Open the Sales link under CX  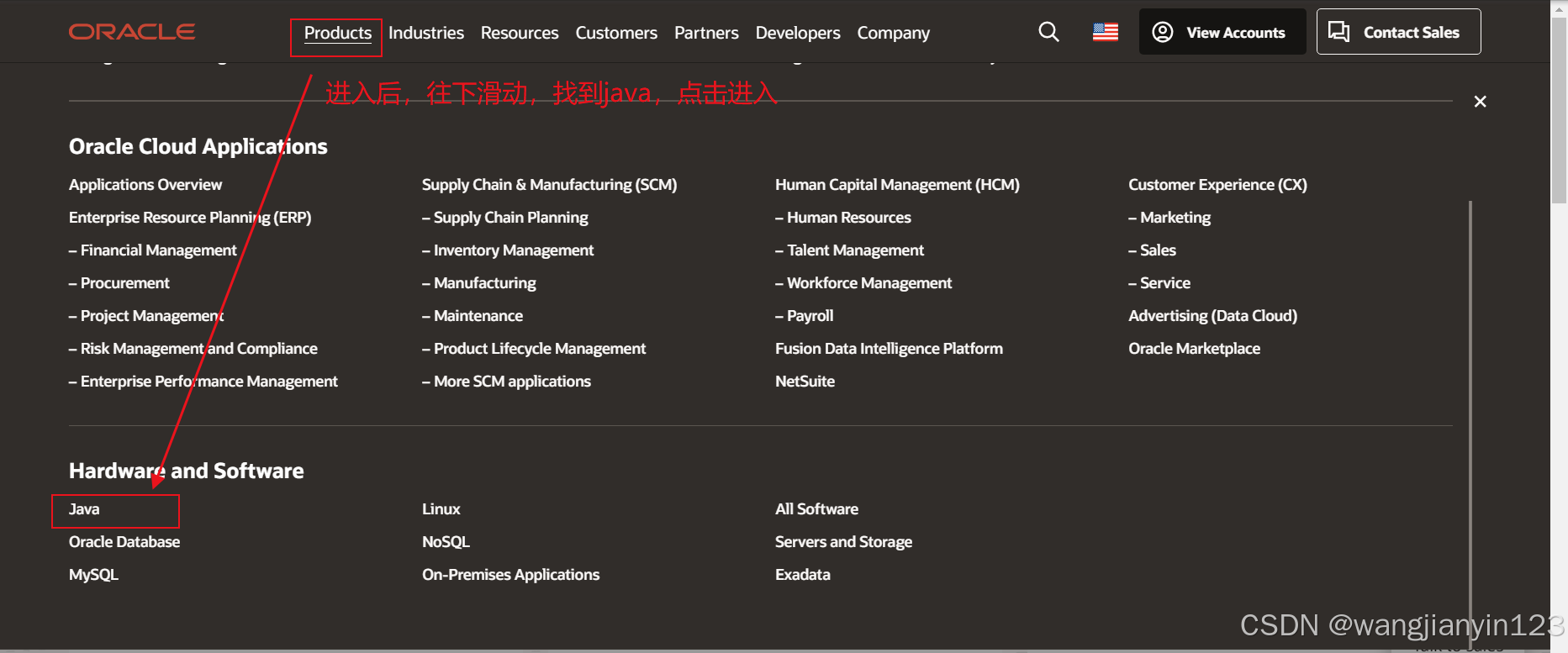point(1153,250)
